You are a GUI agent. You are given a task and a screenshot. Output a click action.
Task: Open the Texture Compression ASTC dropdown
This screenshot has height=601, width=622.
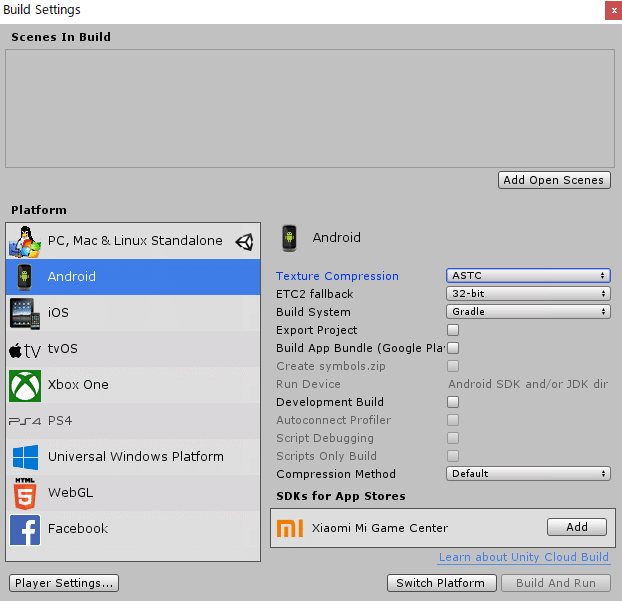click(x=528, y=276)
